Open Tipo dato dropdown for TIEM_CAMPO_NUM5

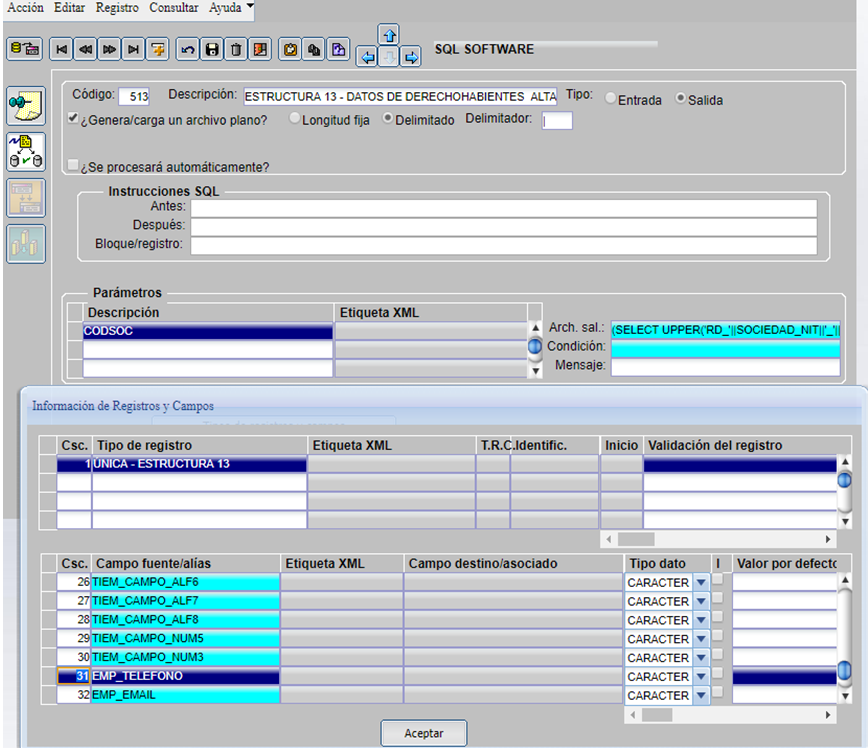pyautogui.click(x=701, y=638)
